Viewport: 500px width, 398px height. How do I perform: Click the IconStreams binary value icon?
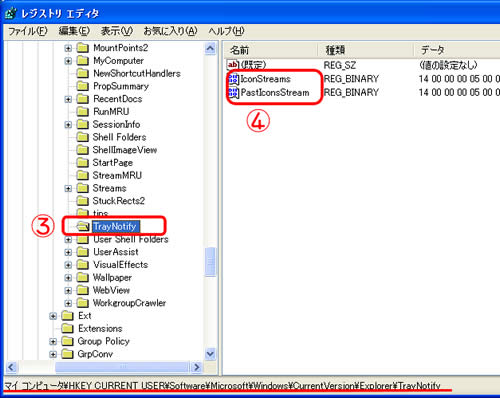pyautogui.click(x=233, y=79)
